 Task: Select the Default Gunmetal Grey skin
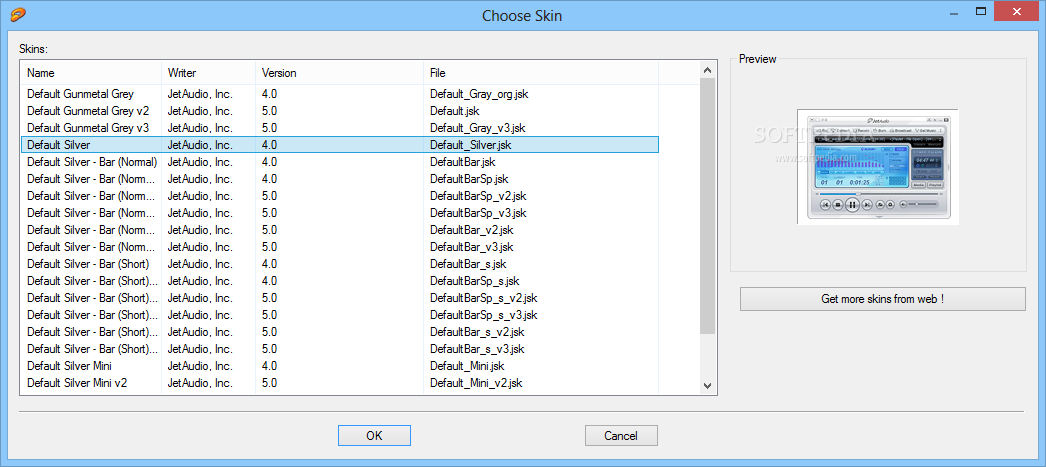[x=80, y=93]
